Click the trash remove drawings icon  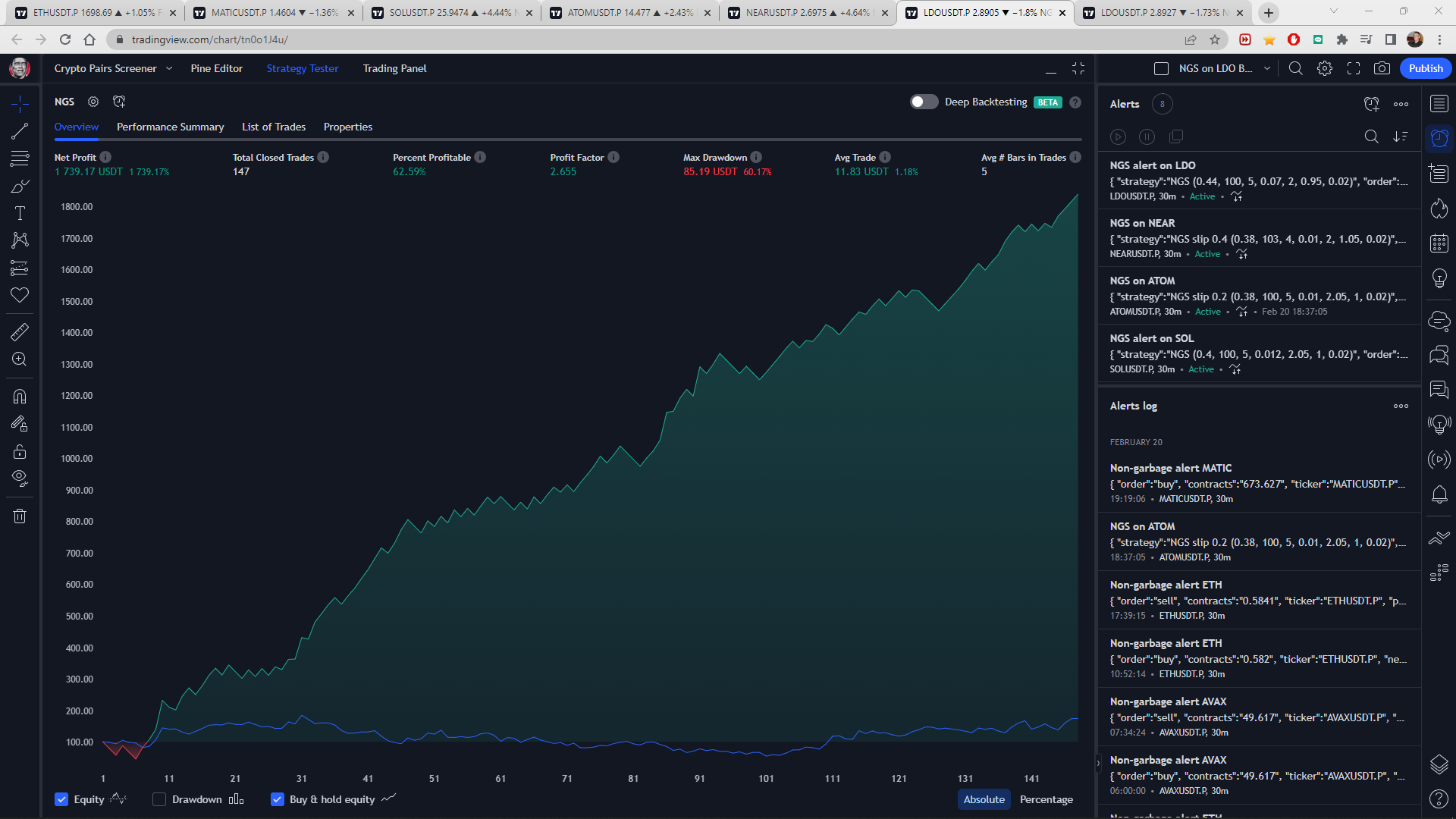point(20,516)
